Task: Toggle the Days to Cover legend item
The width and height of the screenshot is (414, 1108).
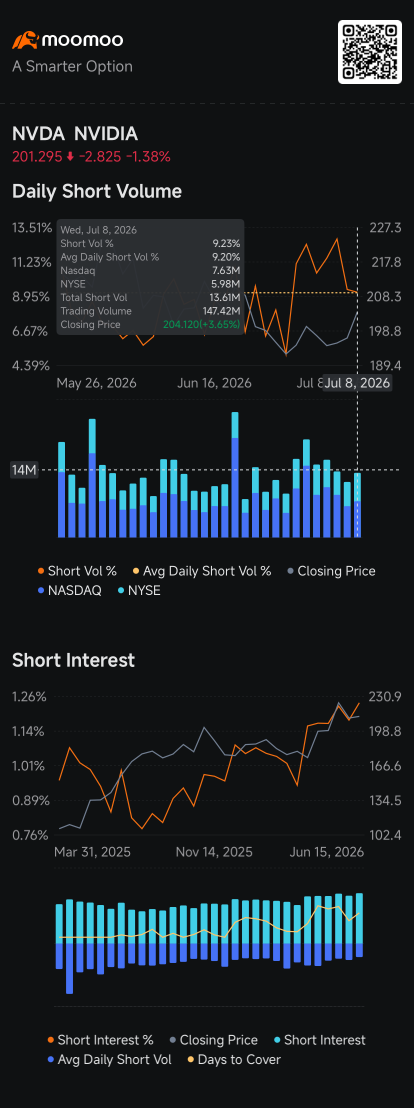Action: tap(233, 1060)
